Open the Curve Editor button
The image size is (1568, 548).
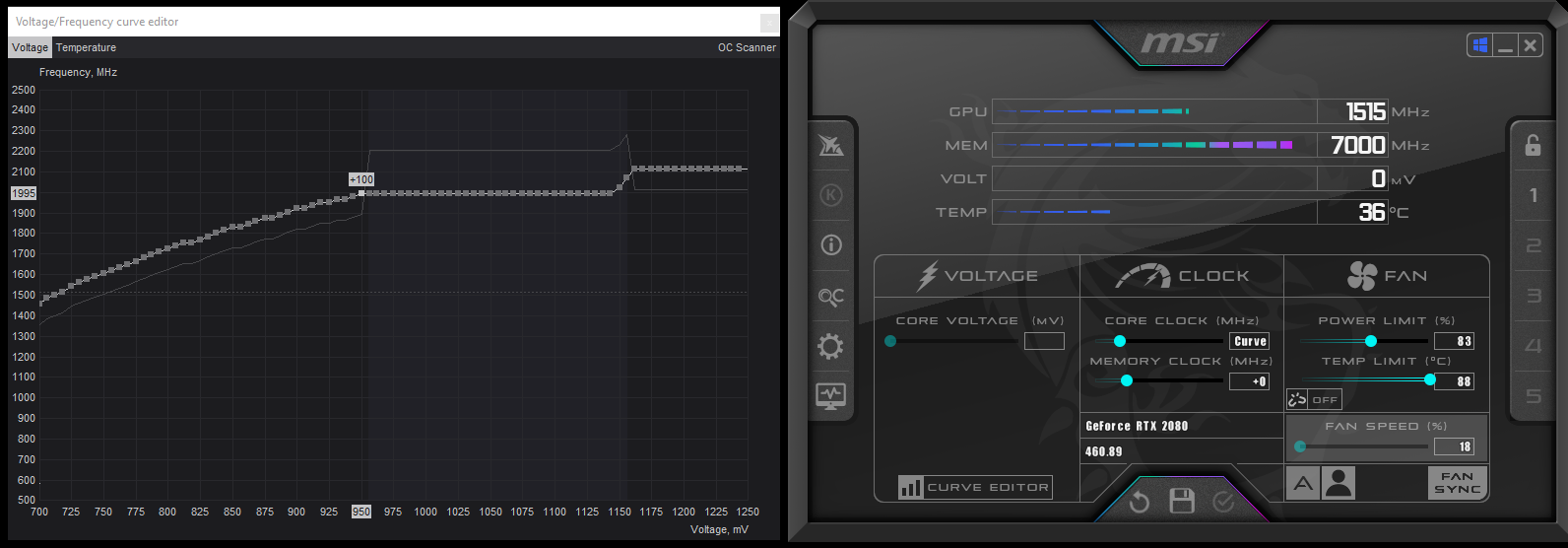(x=975, y=487)
